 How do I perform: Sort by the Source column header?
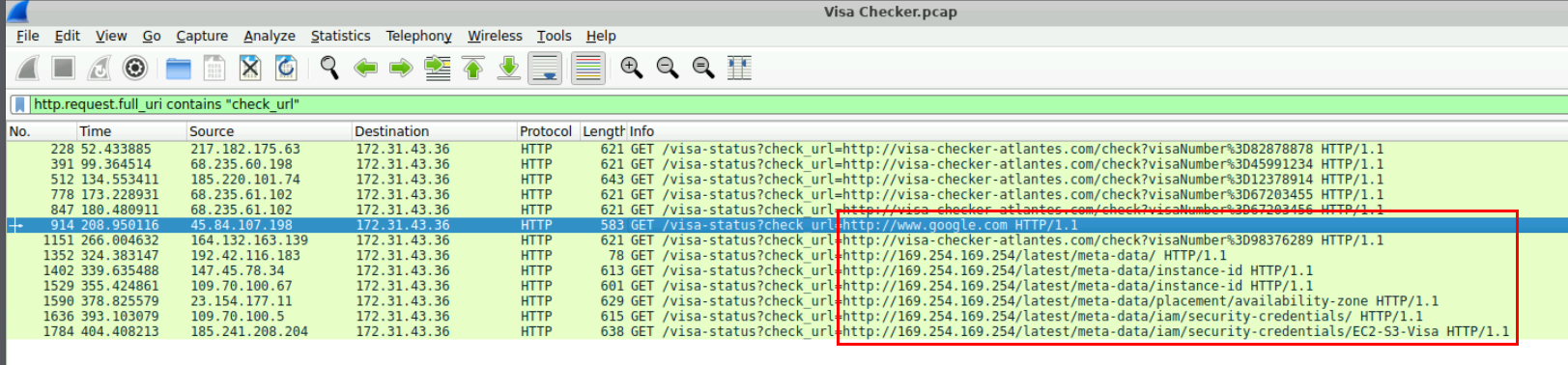pyautogui.click(x=270, y=131)
